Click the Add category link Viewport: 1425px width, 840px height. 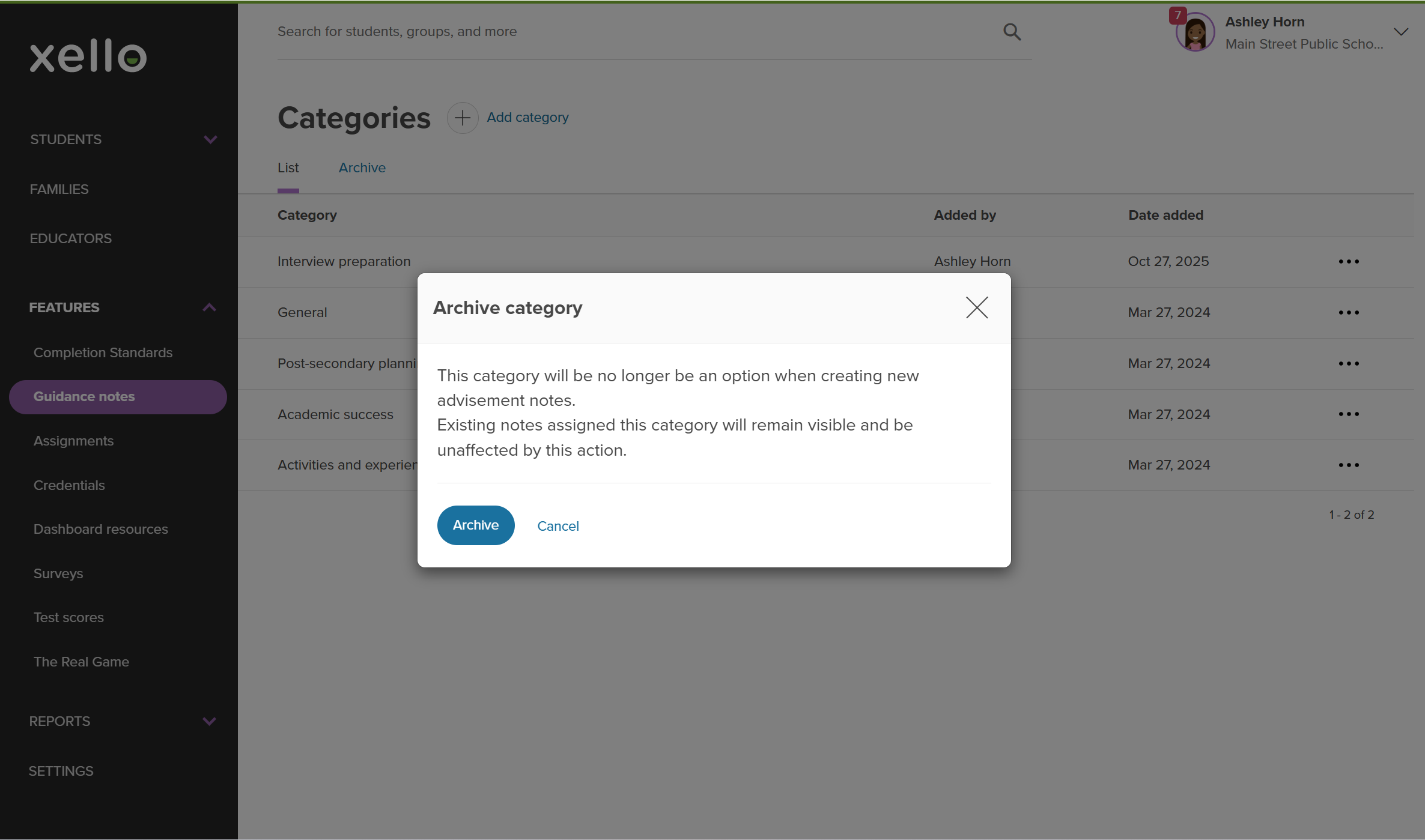527,118
